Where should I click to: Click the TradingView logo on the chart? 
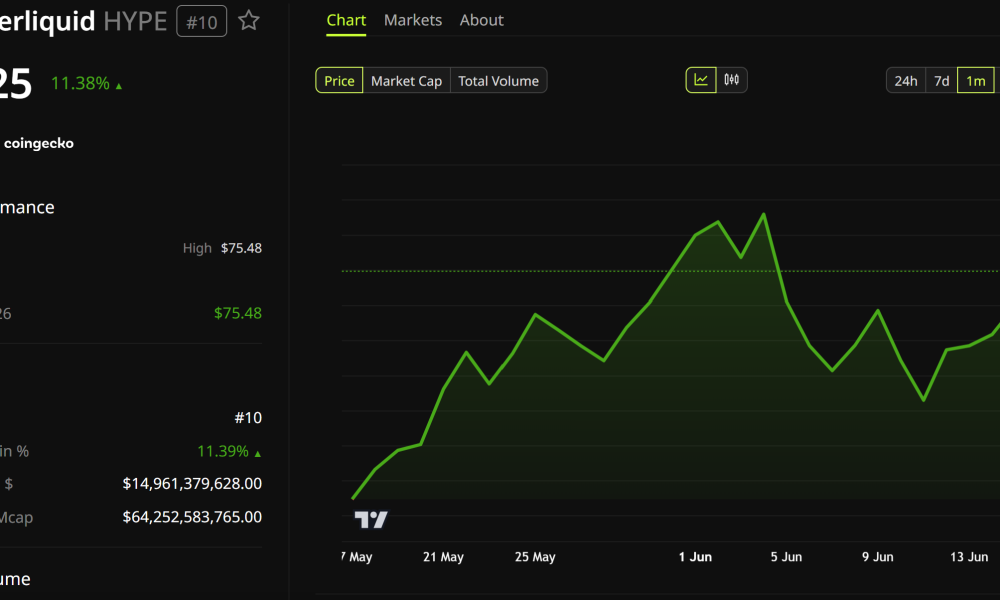click(371, 520)
